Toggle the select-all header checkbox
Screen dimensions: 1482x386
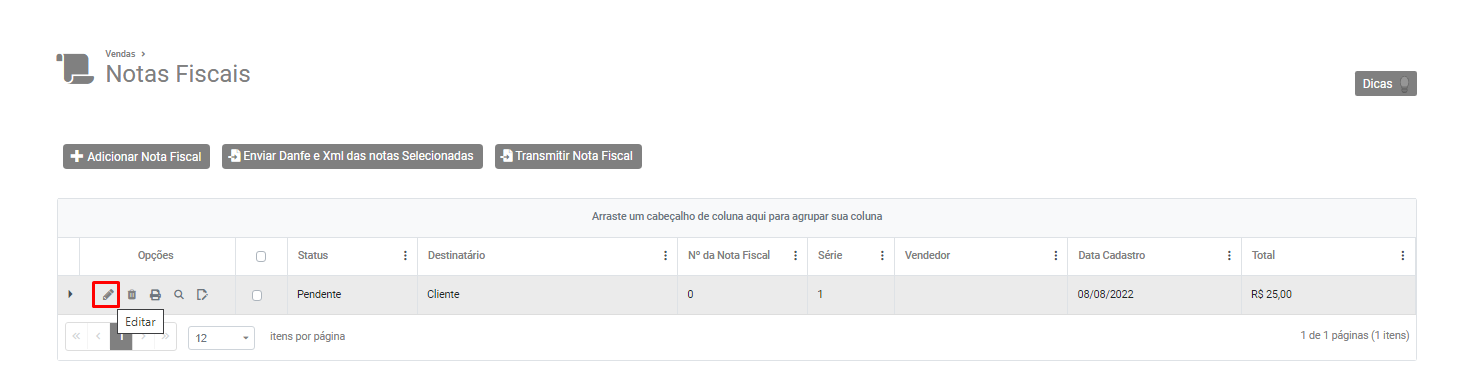point(261,256)
